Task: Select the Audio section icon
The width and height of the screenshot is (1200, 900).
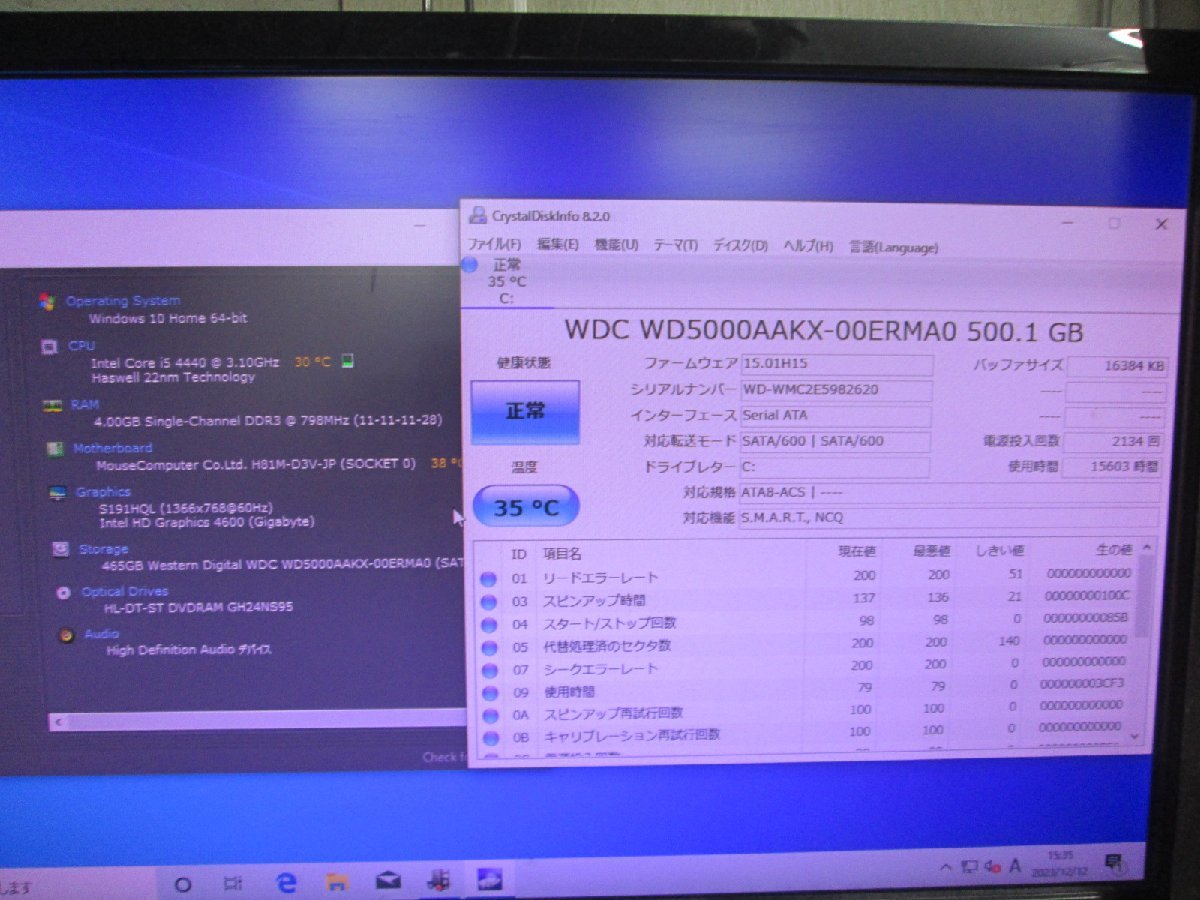Action: pyautogui.click(x=67, y=633)
